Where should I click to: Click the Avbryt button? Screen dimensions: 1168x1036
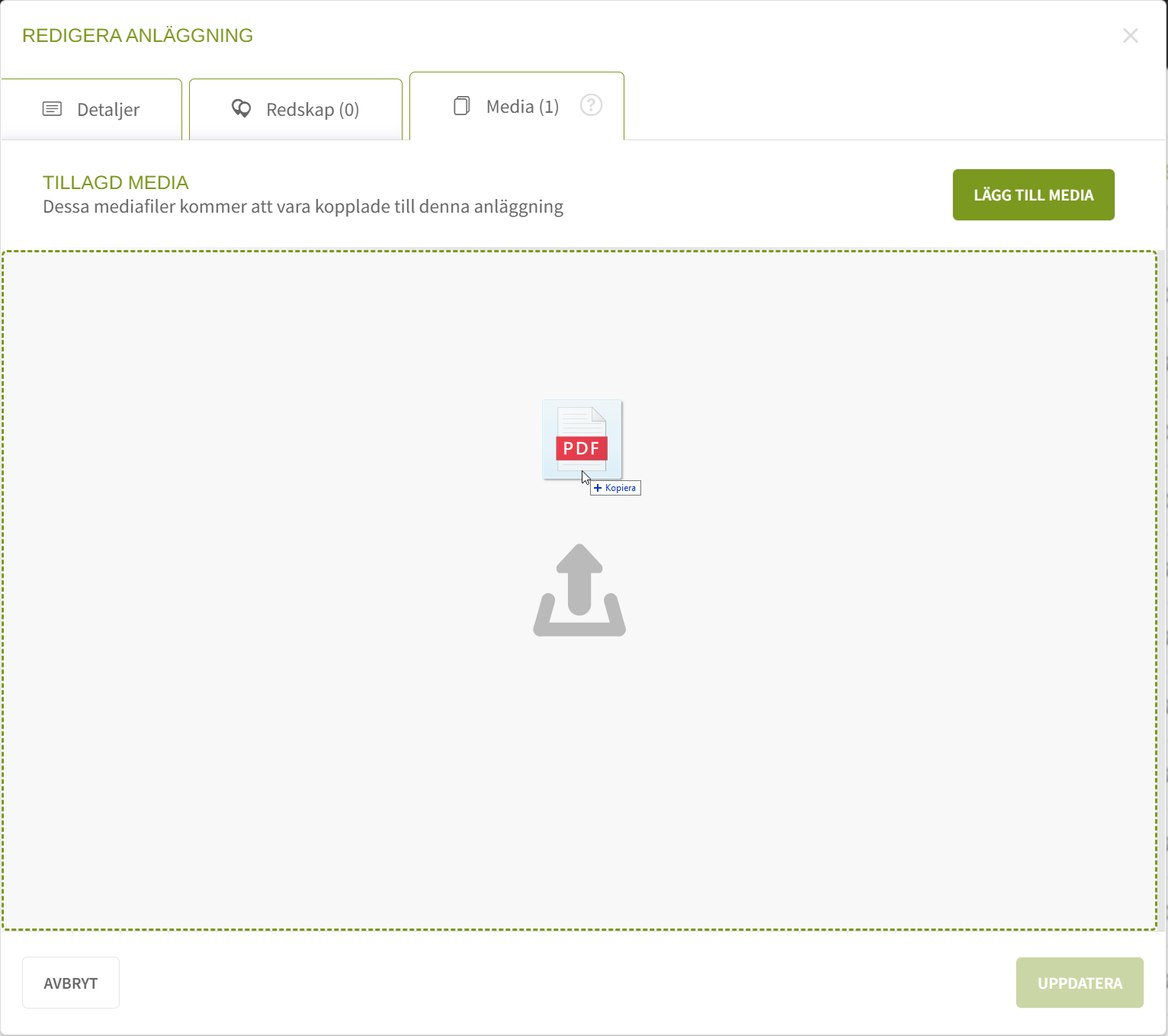[71, 983]
